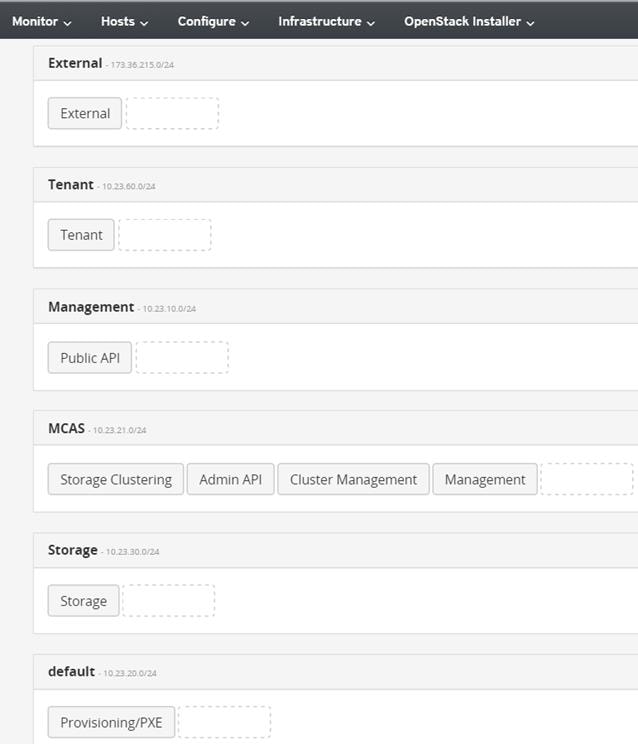Expand the Configure menu

tap(213, 22)
